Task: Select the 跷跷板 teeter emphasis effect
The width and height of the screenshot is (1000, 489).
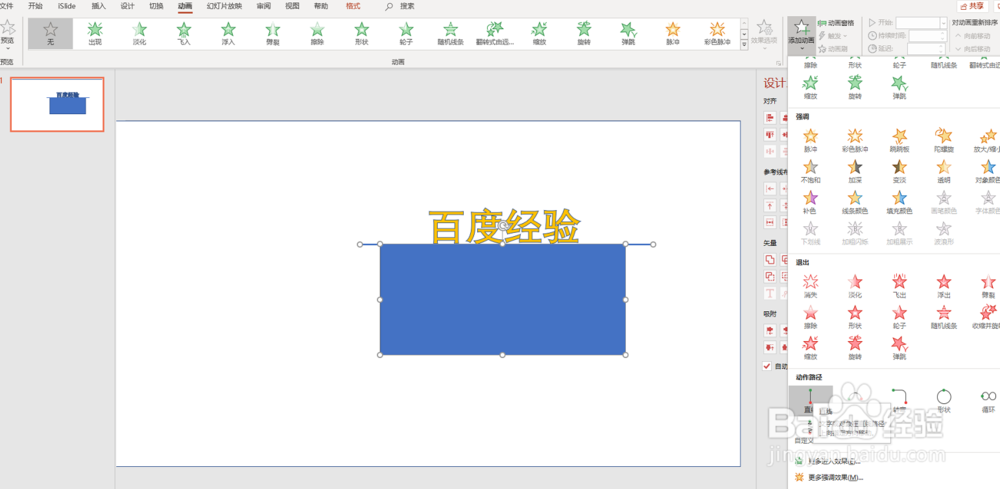Action: [x=899, y=140]
